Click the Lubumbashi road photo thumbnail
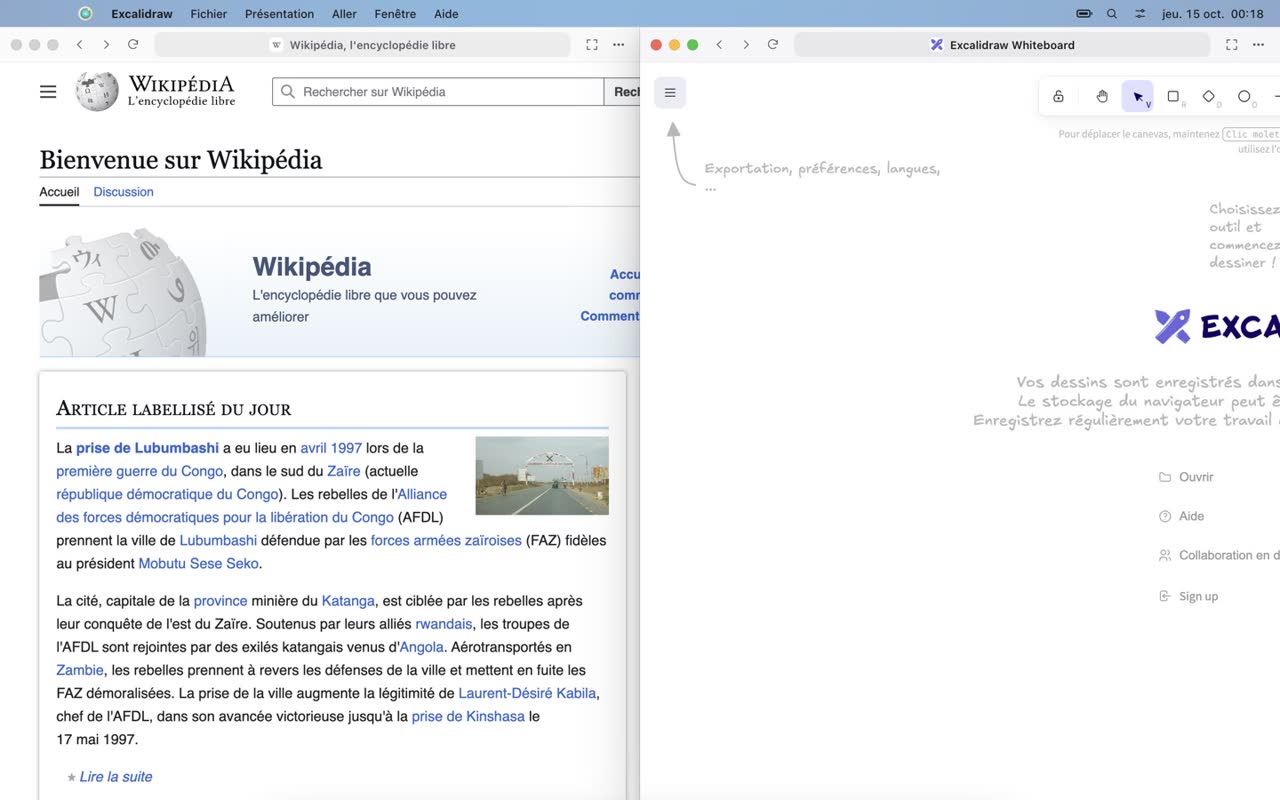1280x800 pixels. (x=542, y=476)
